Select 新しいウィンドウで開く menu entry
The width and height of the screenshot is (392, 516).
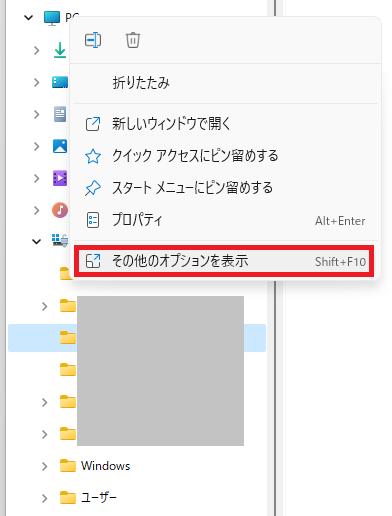point(225,124)
